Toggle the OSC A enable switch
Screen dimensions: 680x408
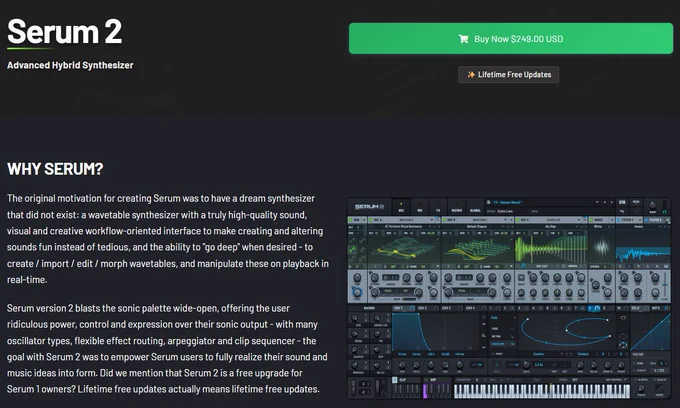coord(371,220)
